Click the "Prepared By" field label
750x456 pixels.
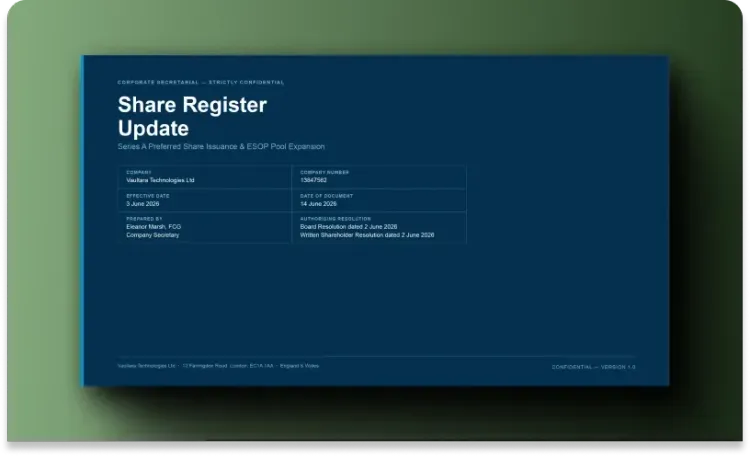coord(144,219)
